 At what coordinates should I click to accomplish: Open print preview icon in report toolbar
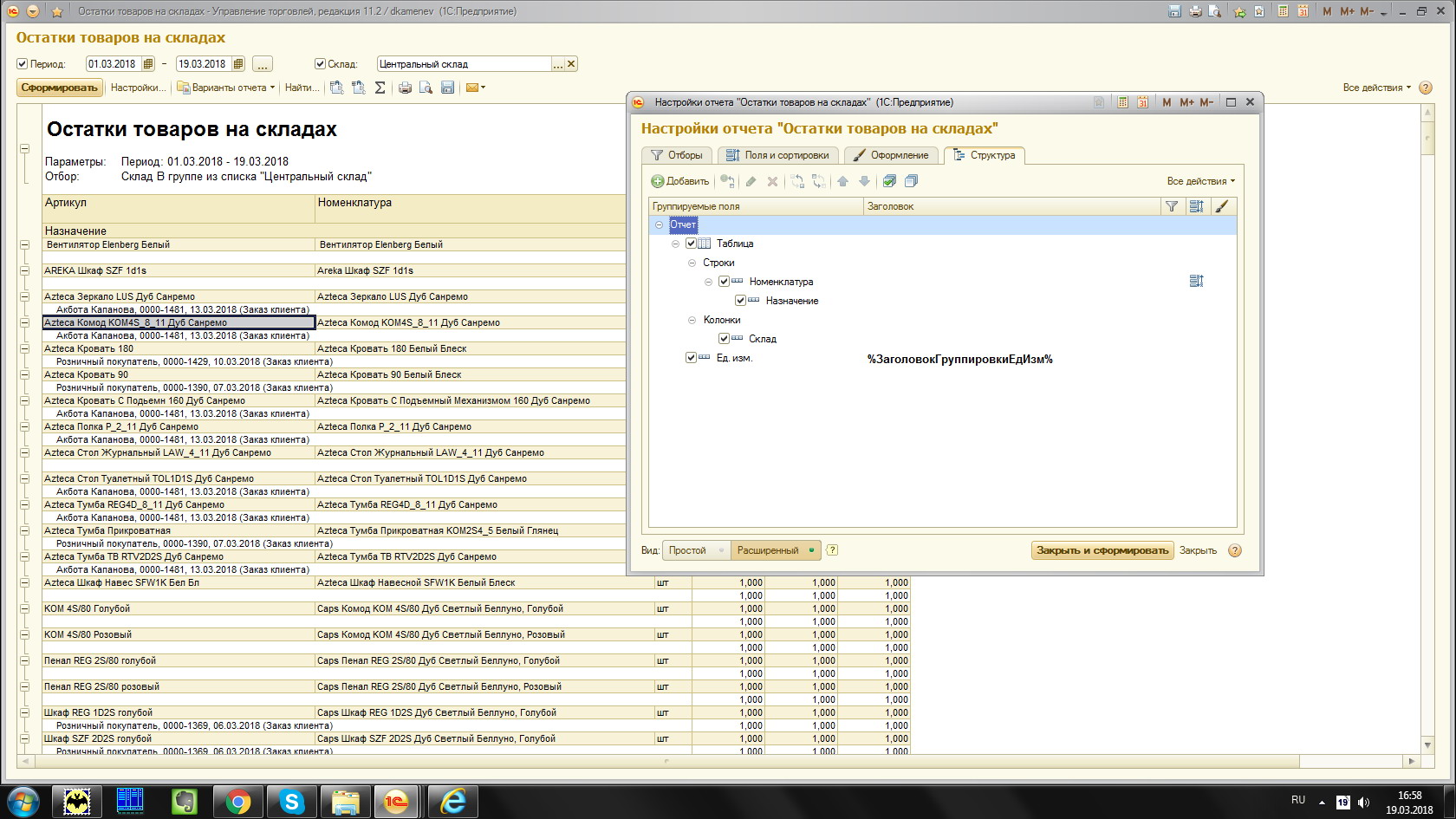pos(426,88)
